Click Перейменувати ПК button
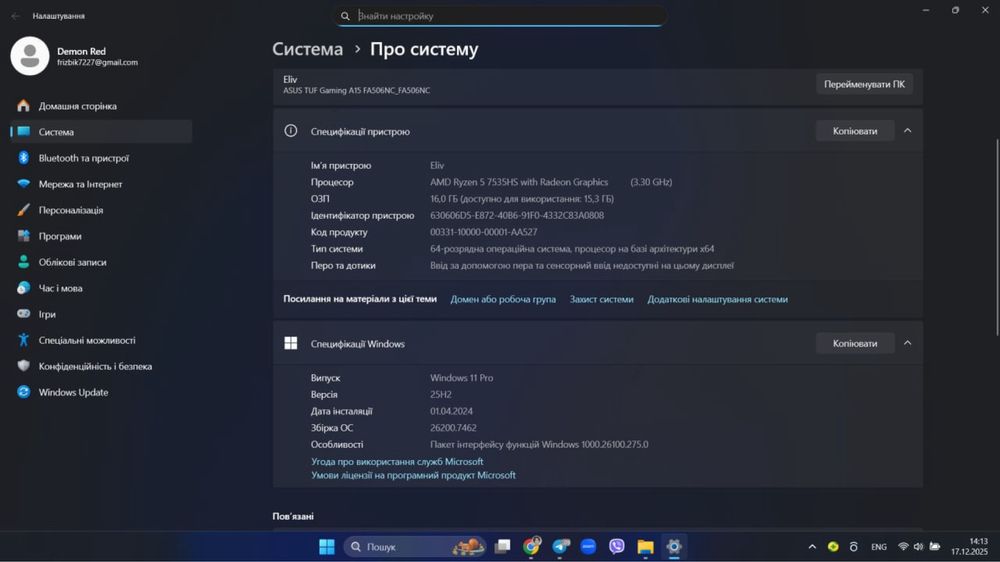 [x=864, y=84]
